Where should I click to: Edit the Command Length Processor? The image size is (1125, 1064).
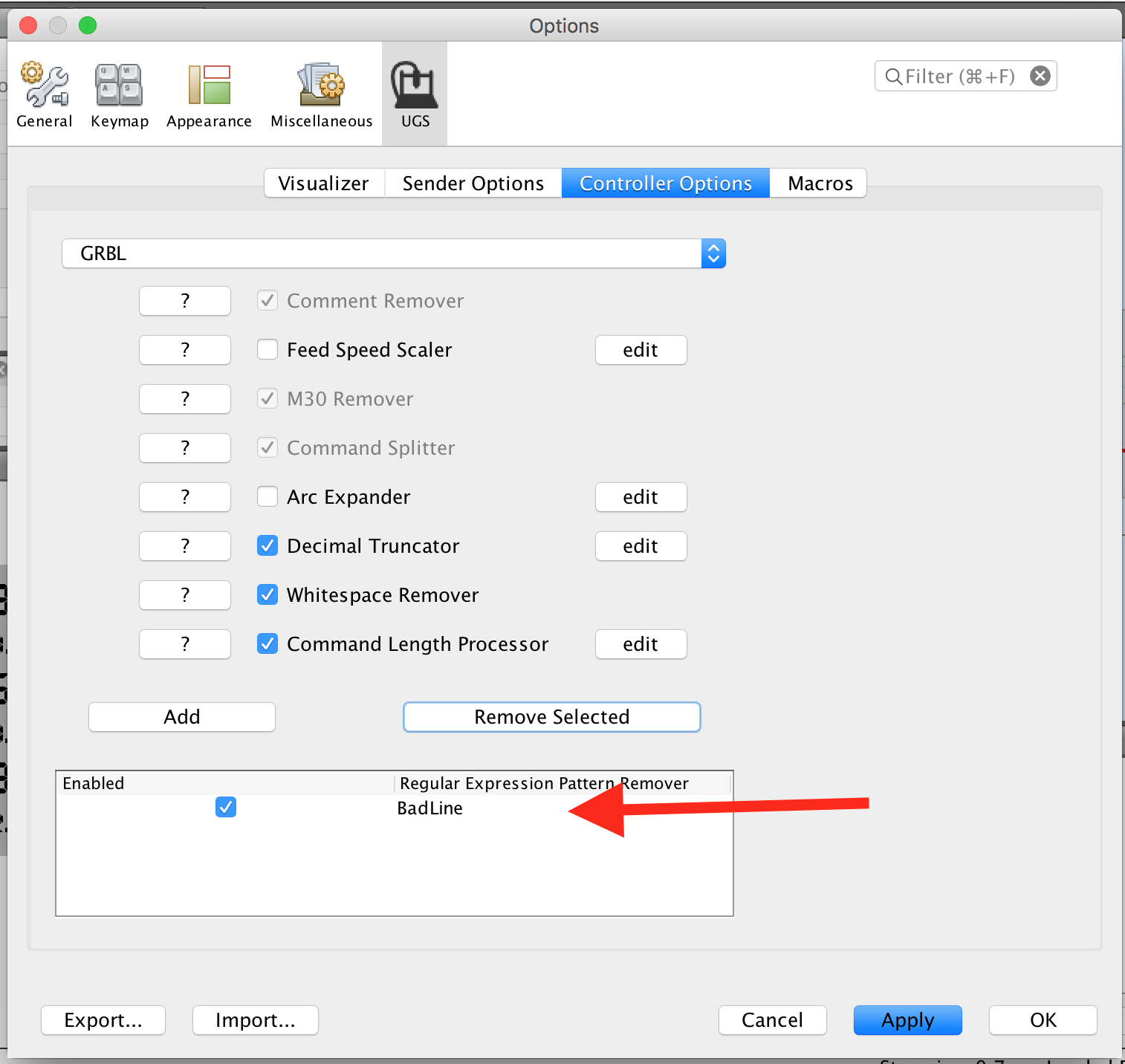(x=640, y=643)
